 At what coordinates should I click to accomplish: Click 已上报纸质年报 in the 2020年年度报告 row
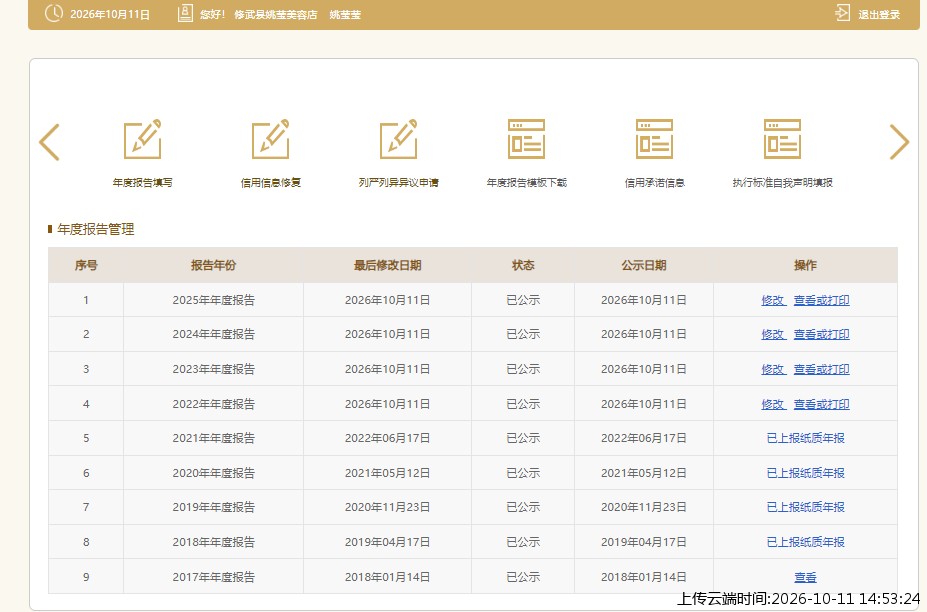805,473
